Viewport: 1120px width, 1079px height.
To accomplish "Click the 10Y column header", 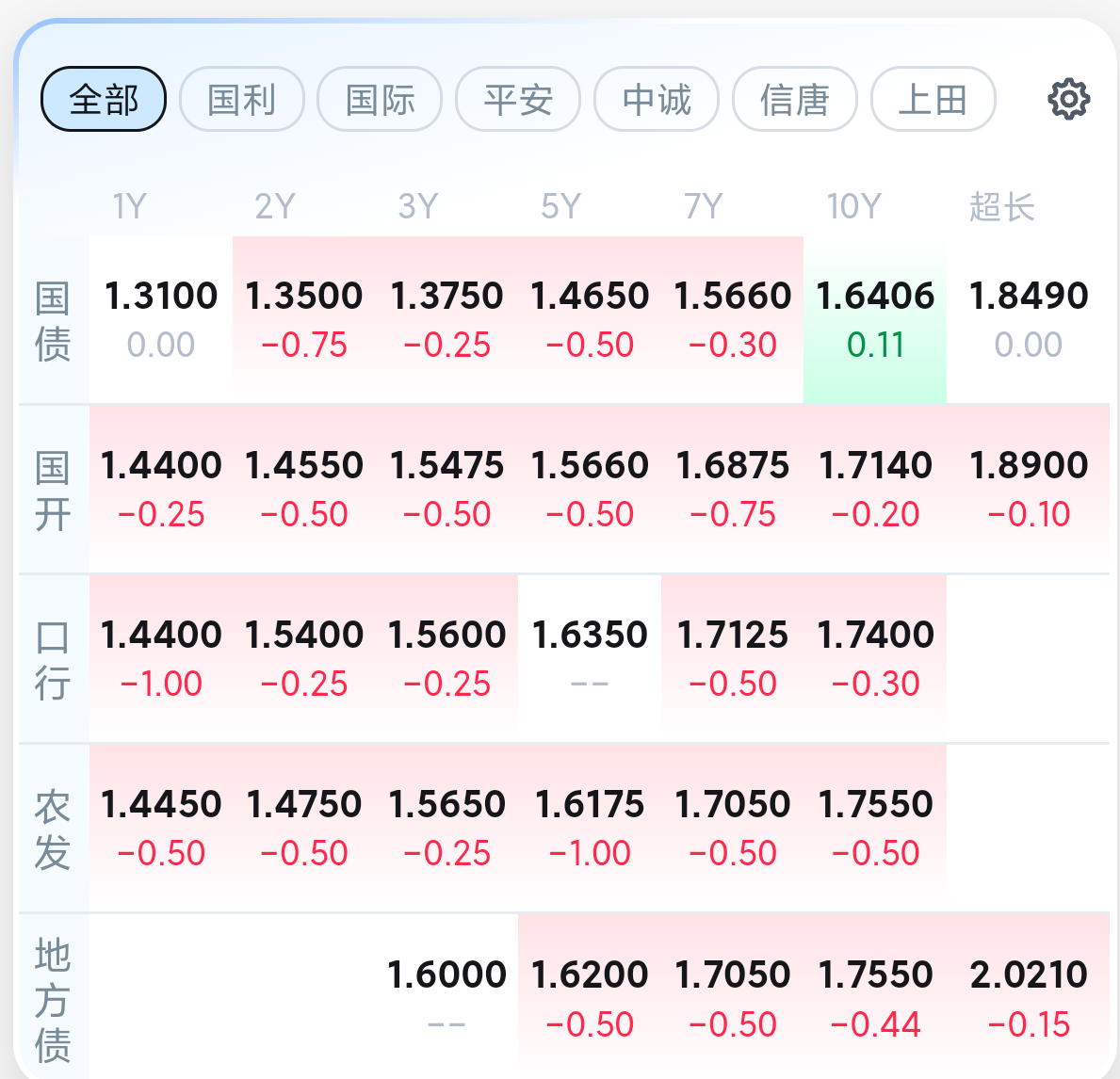I will point(853,206).
